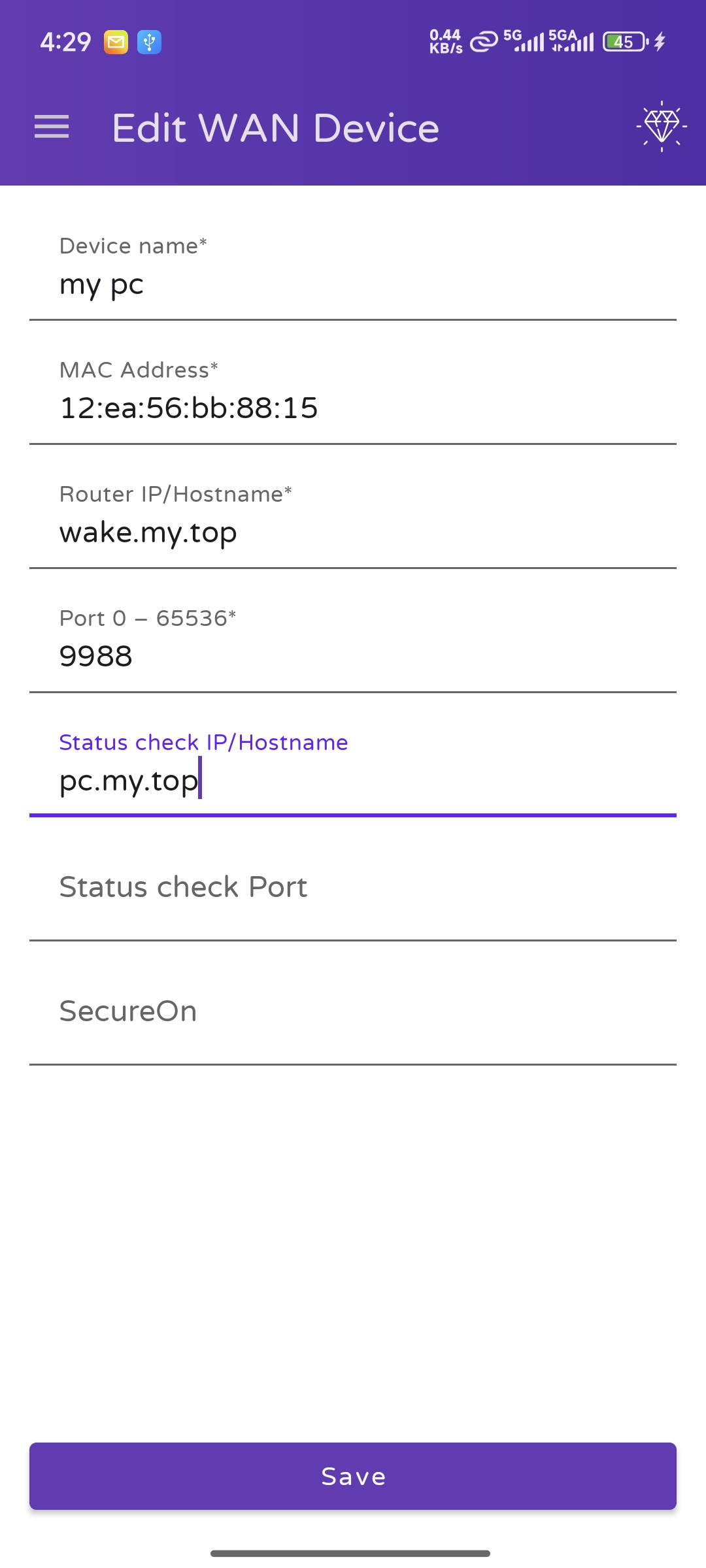
Task: Tap the 5GA signal strength icon
Action: click(x=571, y=41)
